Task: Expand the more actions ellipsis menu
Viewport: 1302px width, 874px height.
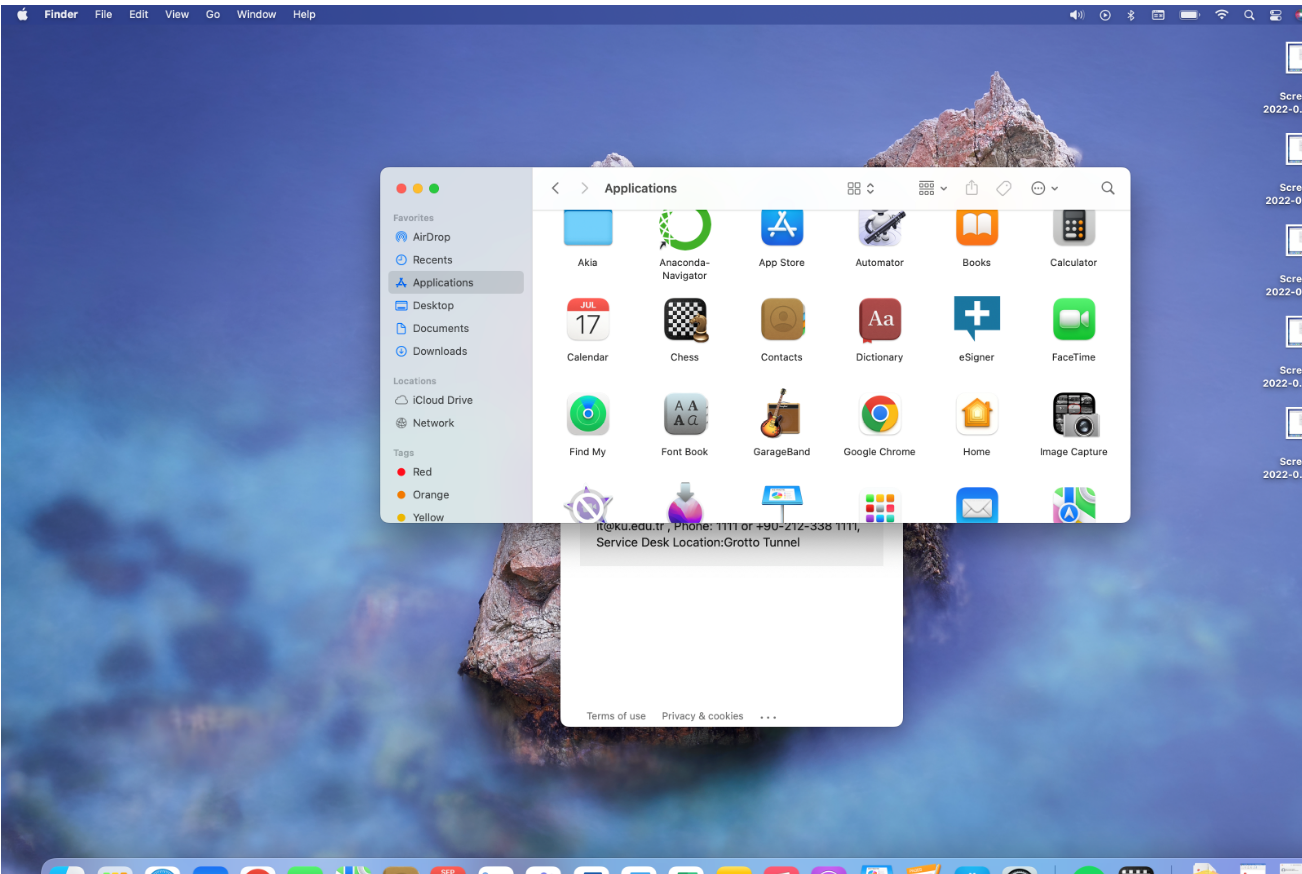Action: [x=1044, y=188]
